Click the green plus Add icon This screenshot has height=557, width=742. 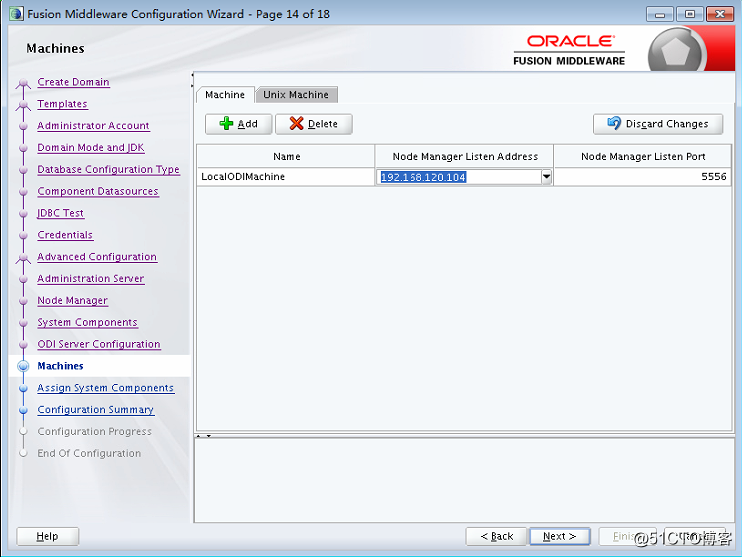tap(226, 124)
